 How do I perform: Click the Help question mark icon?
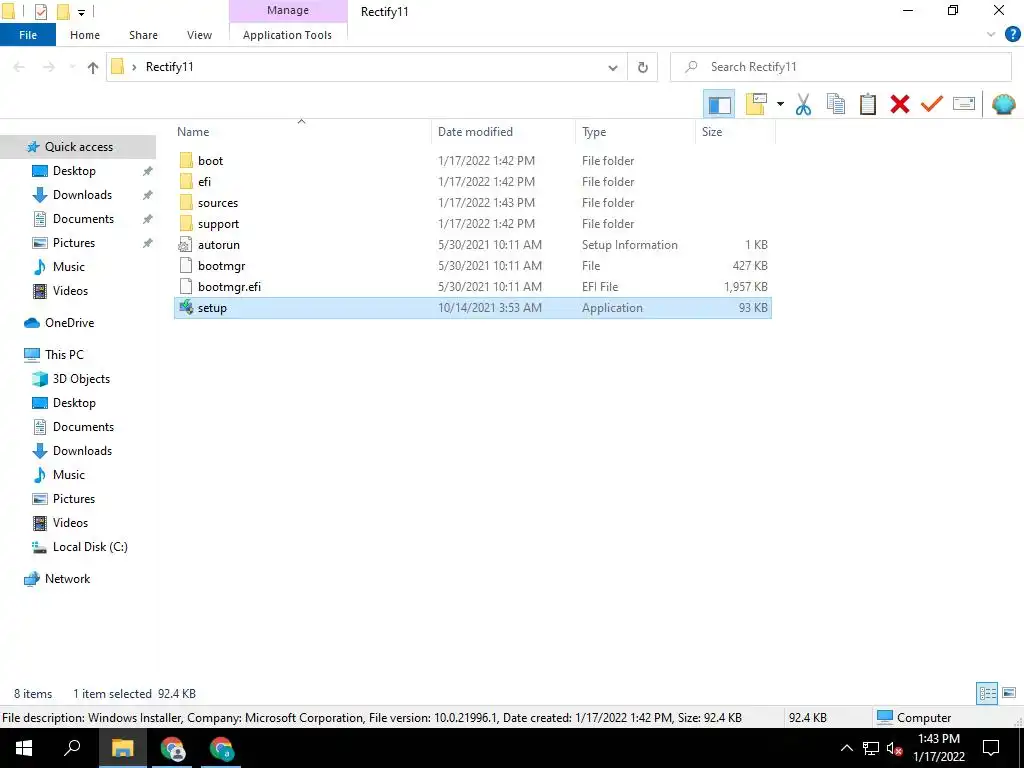point(1012,35)
